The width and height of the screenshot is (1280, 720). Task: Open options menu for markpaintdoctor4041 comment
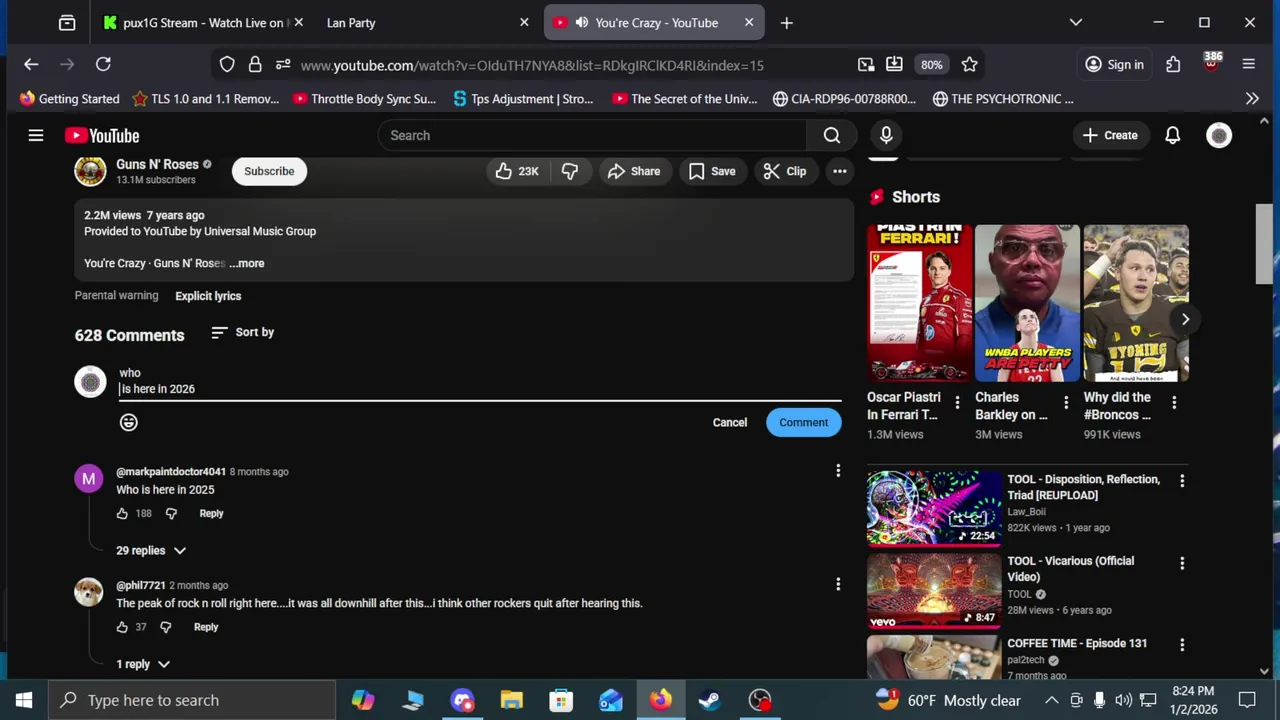click(838, 471)
